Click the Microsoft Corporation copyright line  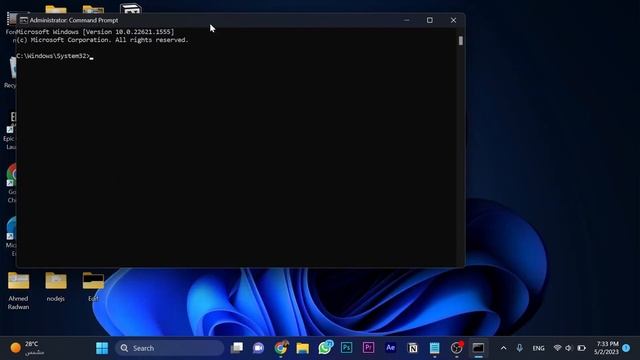click(102, 40)
